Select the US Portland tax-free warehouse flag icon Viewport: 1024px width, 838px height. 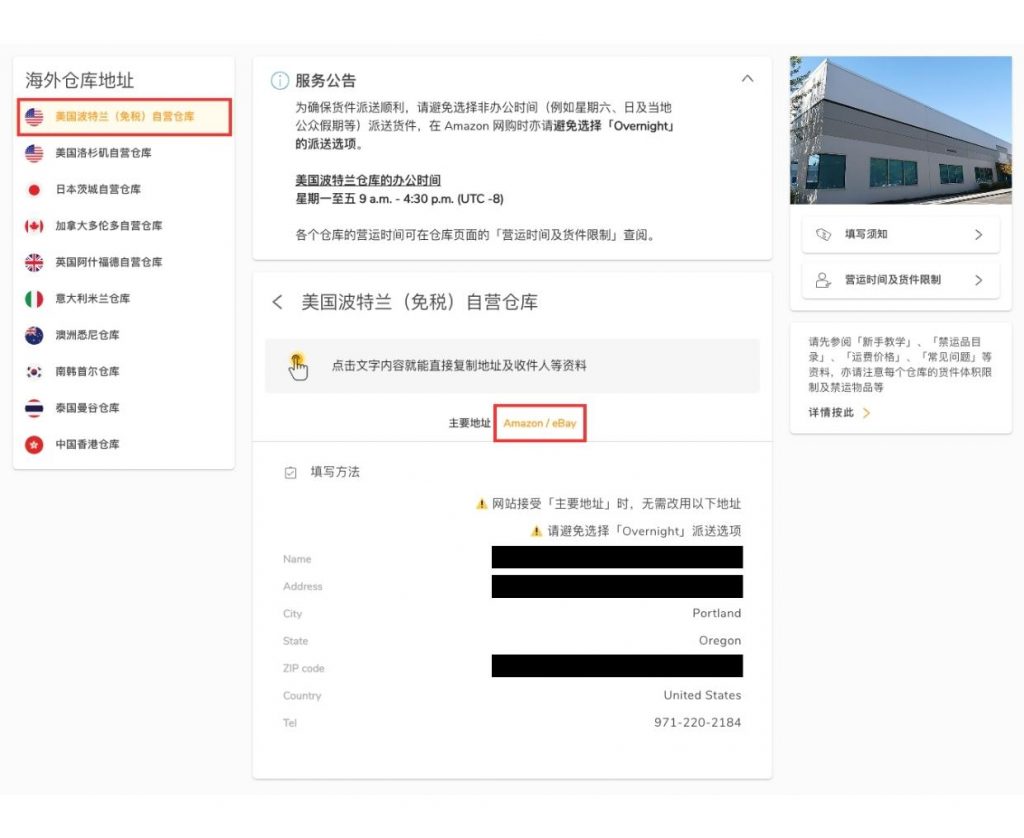[x=34, y=117]
